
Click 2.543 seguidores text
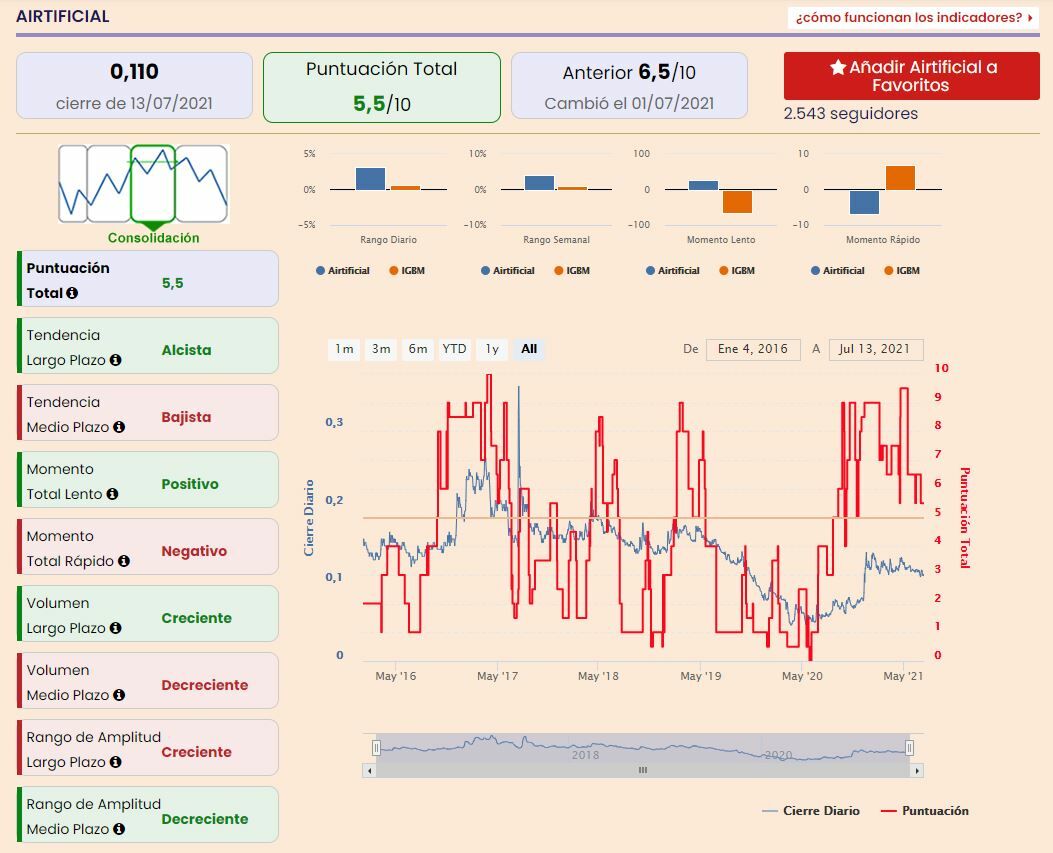point(851,114)
